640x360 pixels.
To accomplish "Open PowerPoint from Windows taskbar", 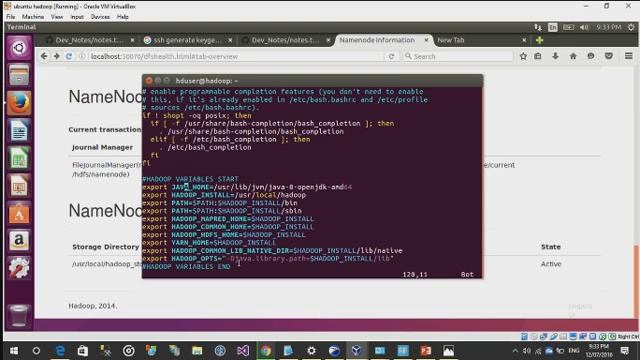I will tap(425, 351).
